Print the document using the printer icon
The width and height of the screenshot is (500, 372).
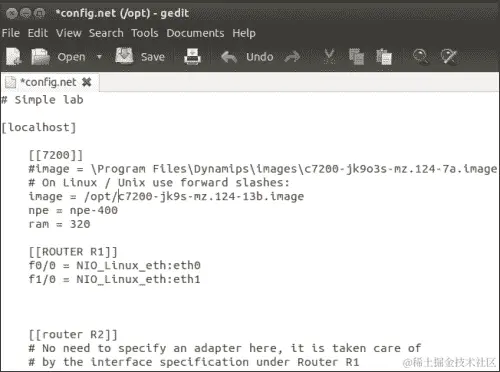click(x=192, y=56)
